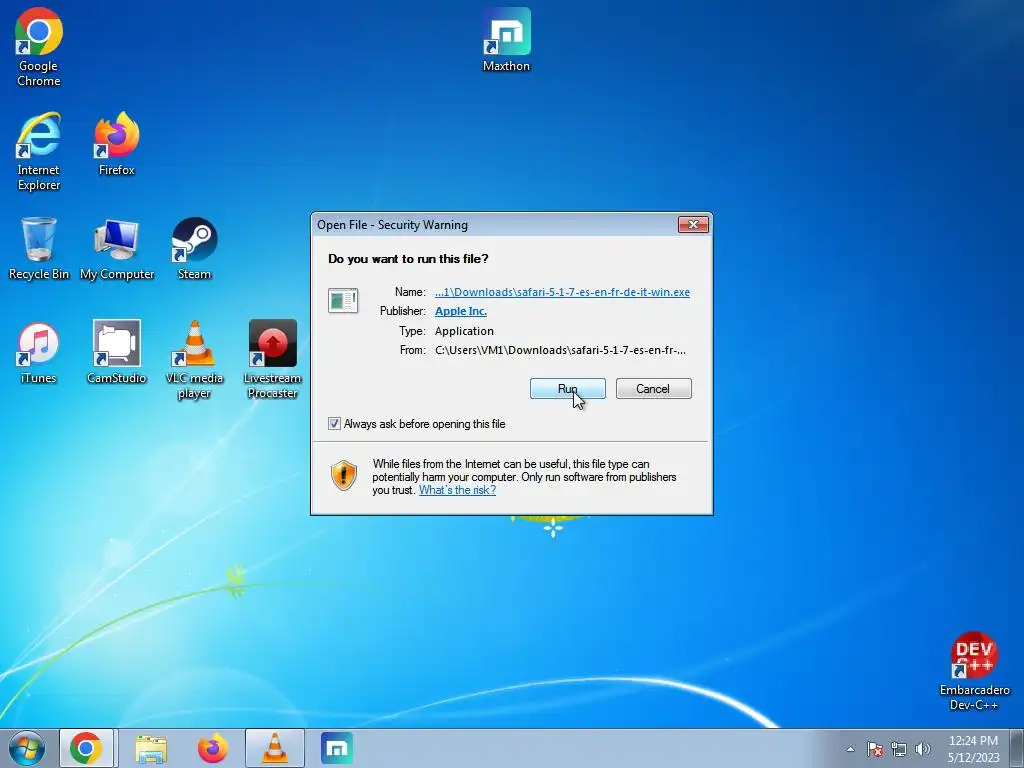Image resolution: width=1024 pixels, height=768 pixels.
Task: Open Google Chrome desktop shortcut
Action: tap(39, 48)
